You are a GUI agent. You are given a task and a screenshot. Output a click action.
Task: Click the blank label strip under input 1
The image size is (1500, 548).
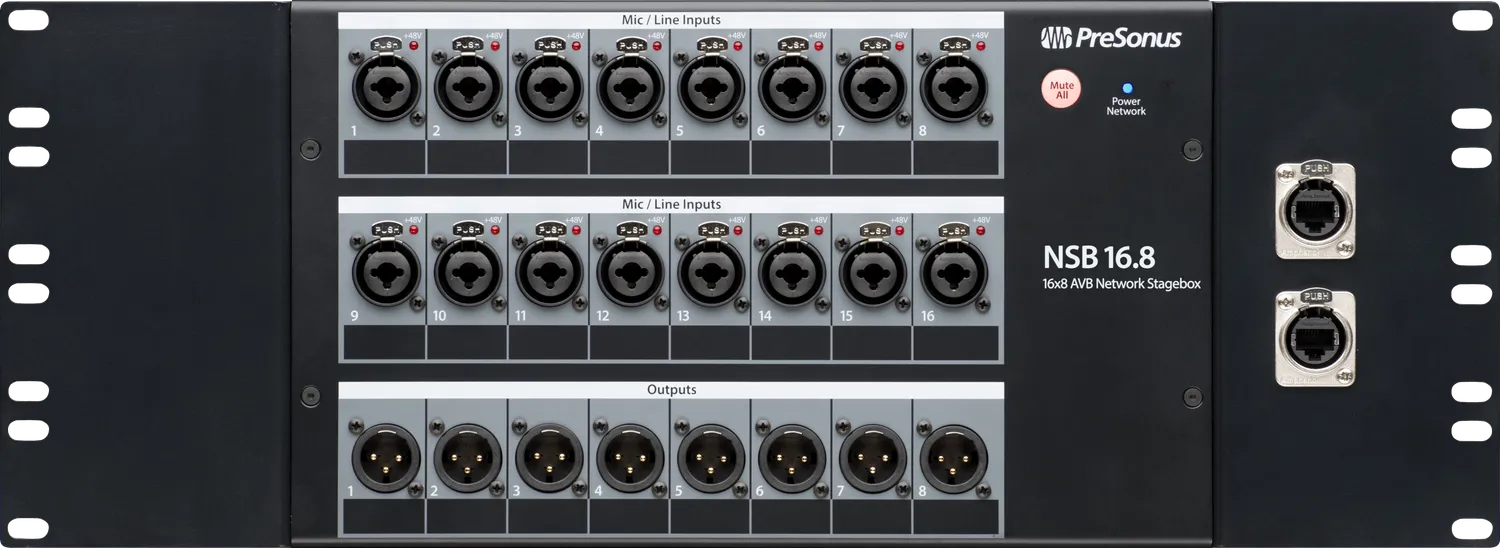384,157
